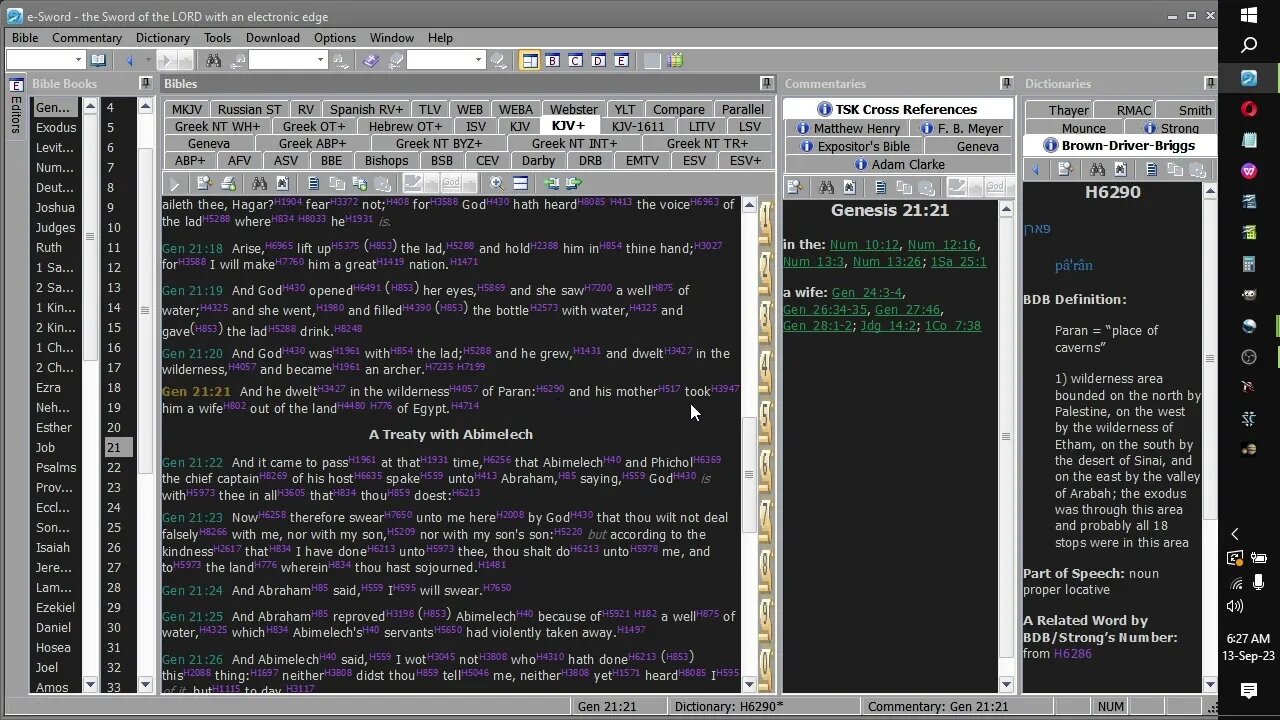Open the Options menu
Viewport: 1280px width, 720px height.
tap(335, 37)
